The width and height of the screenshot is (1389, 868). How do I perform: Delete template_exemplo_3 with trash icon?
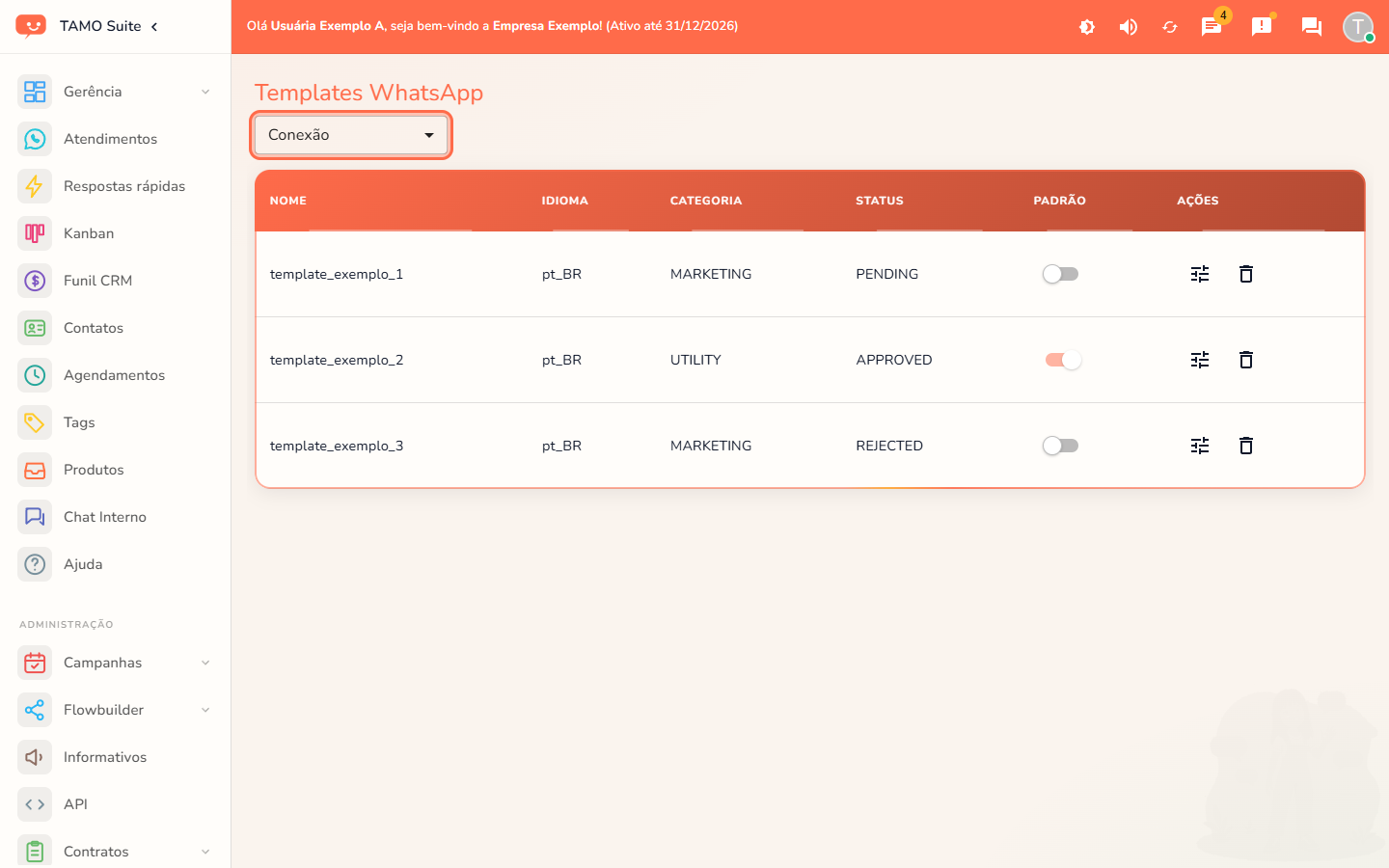(1246, 446)
